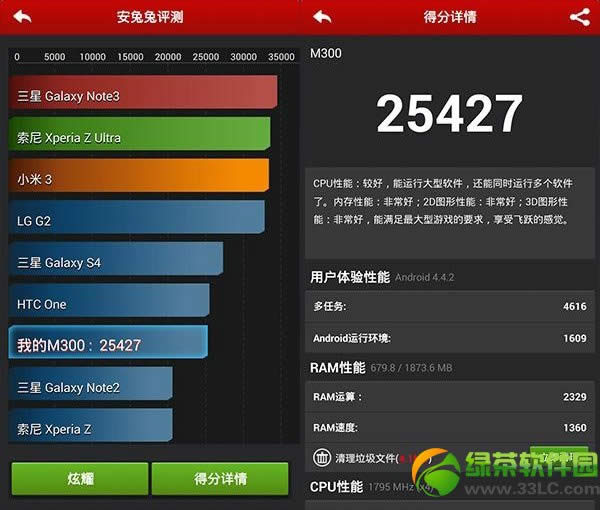600x510 pixels.
Task: Tap back arrow on 安兔兔评测 screen
Action: click(22, 17)
